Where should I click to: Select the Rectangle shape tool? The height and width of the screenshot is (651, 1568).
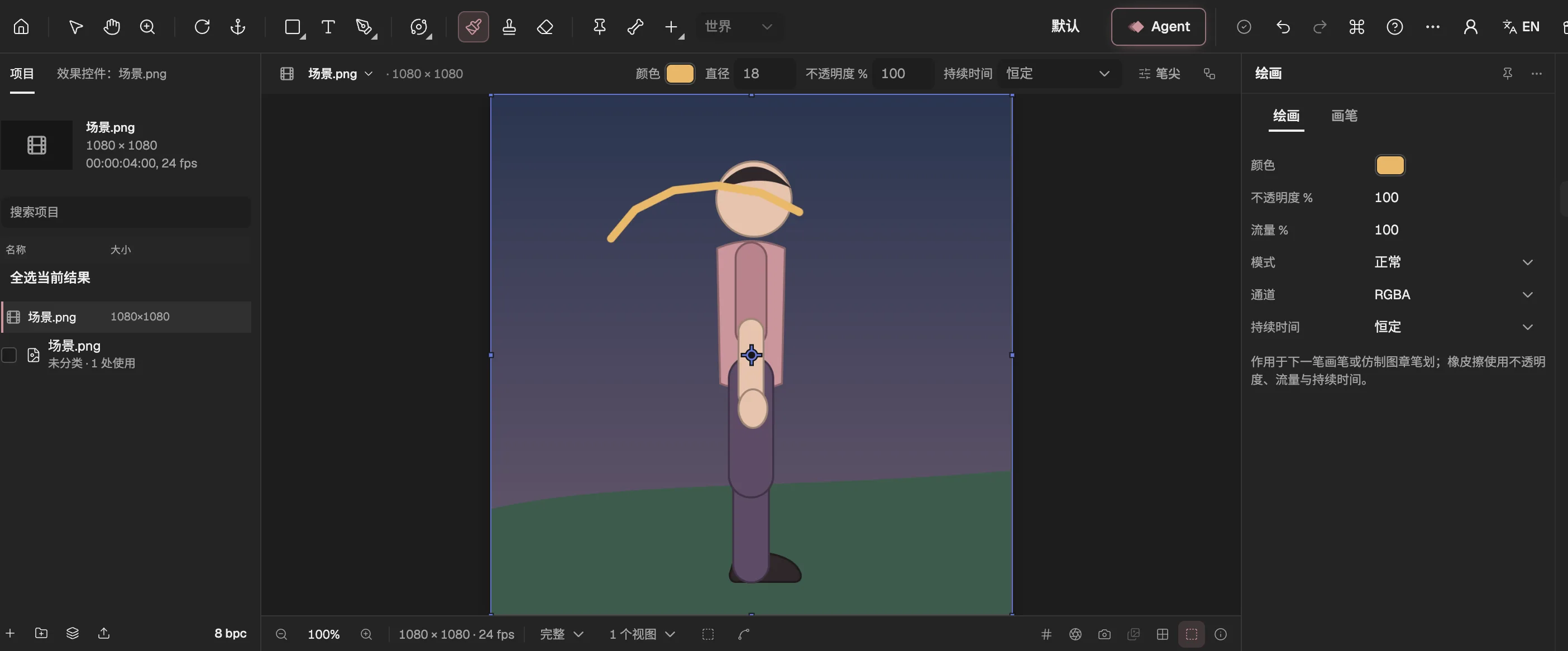click(x=293, y=27)
